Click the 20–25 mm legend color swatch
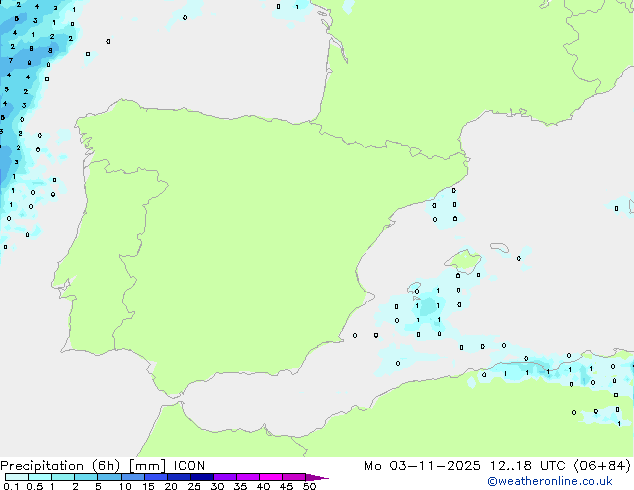Screen dimensions: 634x490 pos(178,477)
